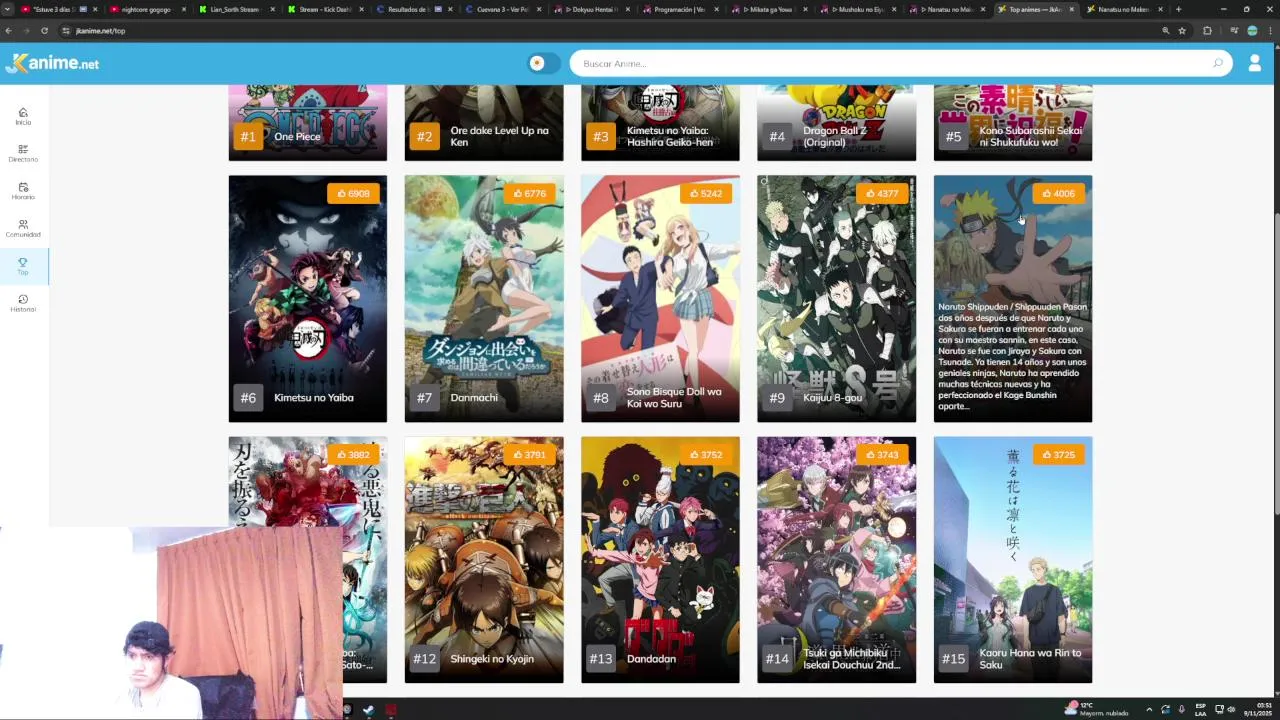Screen dimensions: 1280x720
Task: Click the #12 rank badge
Action: tap(424, 658)
